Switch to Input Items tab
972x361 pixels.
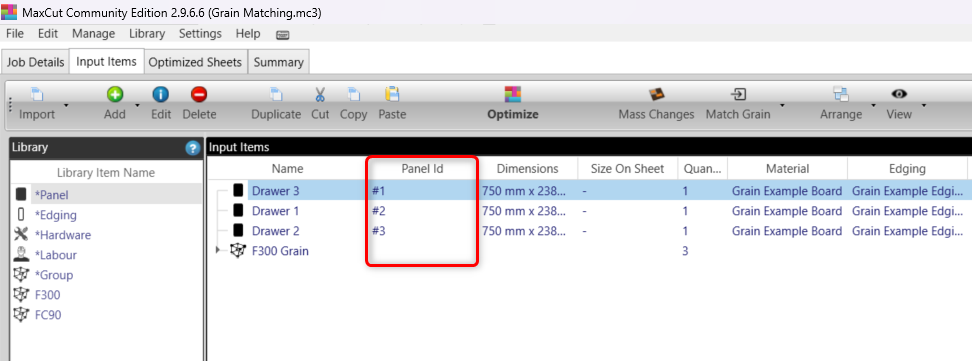click(107, 61)
